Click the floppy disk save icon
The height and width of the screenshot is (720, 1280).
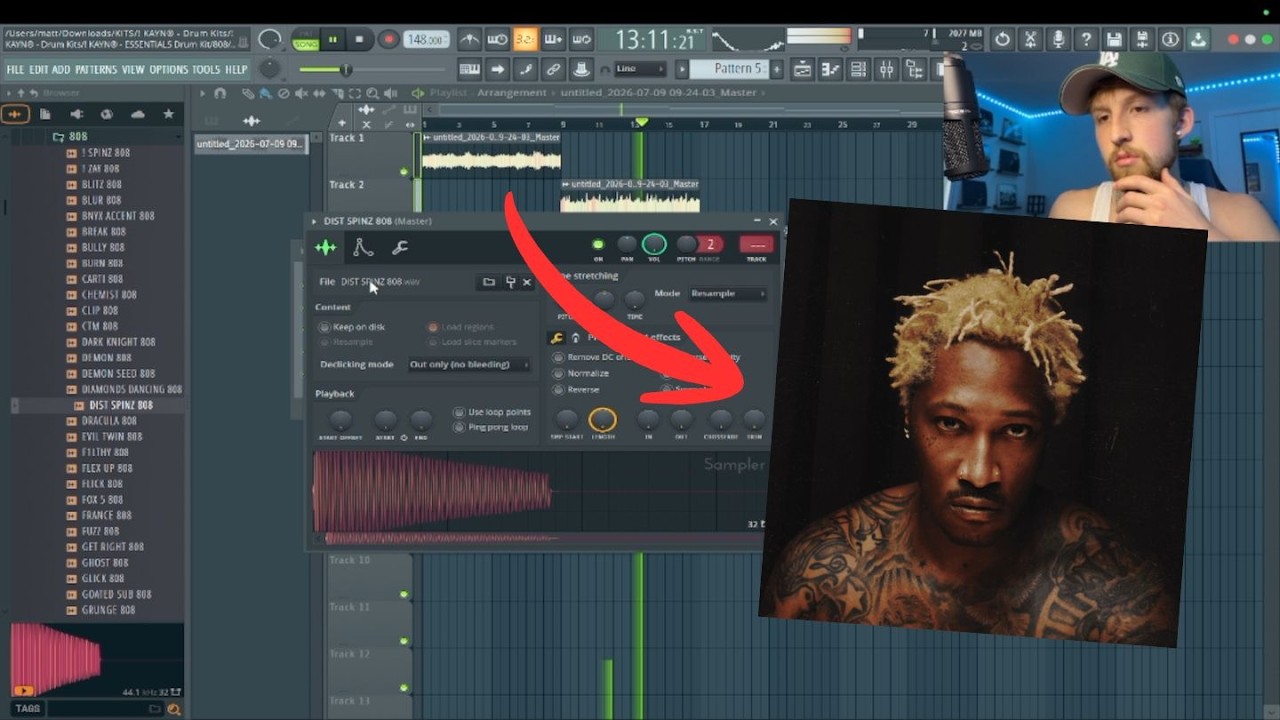click(1114, 40)
